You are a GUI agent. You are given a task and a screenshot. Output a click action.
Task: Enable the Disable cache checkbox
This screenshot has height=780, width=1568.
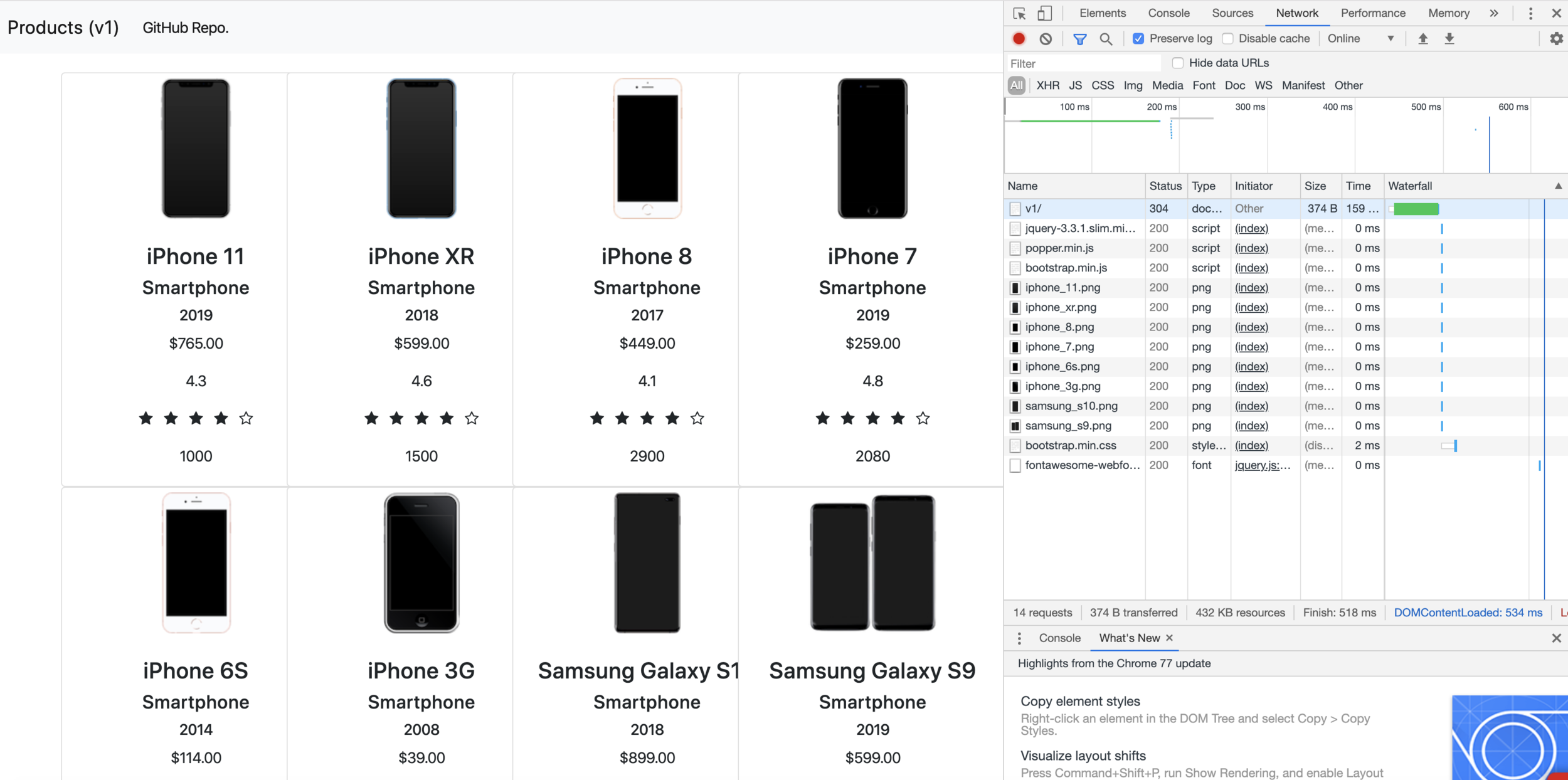[x=1227, y=39]
